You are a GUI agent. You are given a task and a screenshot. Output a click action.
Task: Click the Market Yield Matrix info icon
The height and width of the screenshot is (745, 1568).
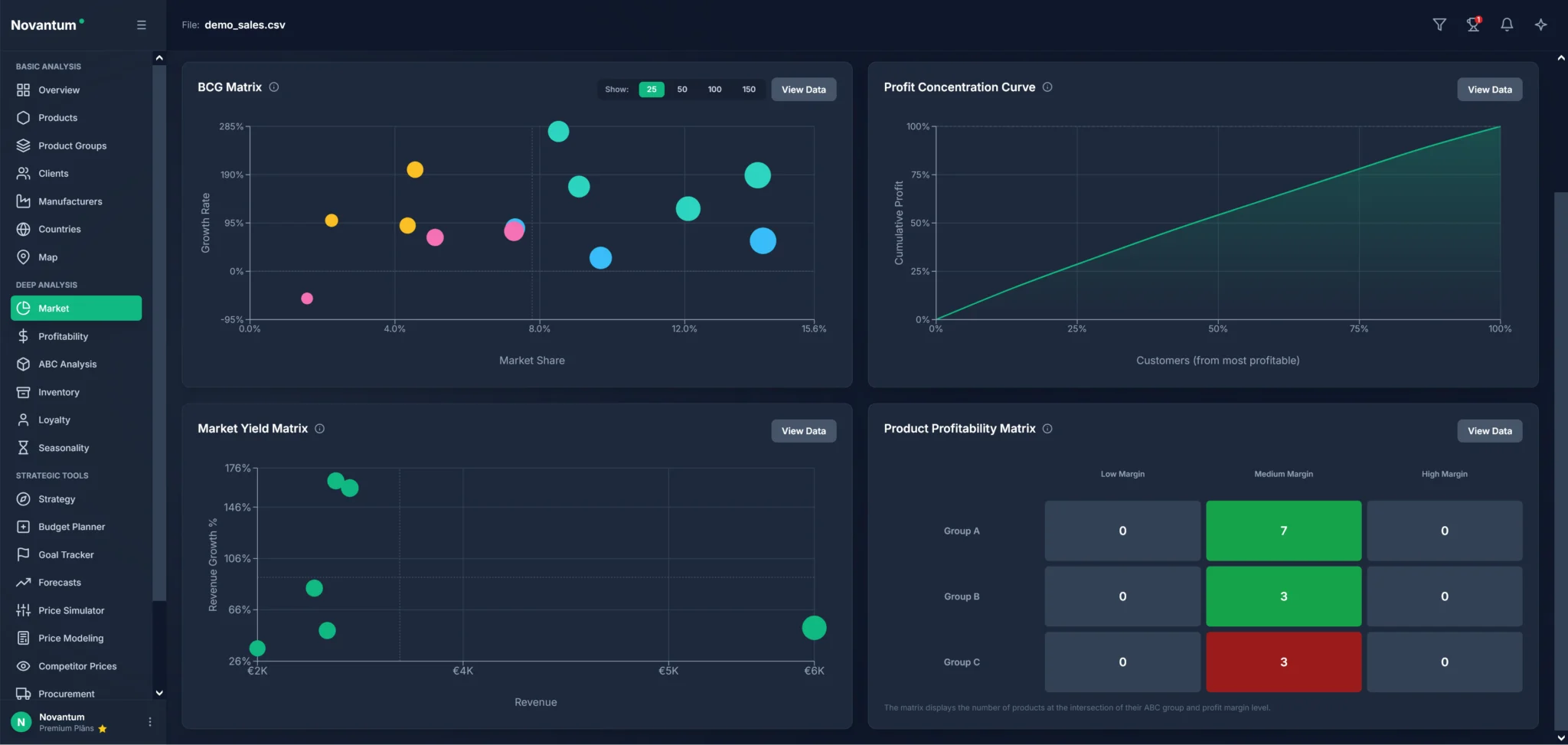320,429
